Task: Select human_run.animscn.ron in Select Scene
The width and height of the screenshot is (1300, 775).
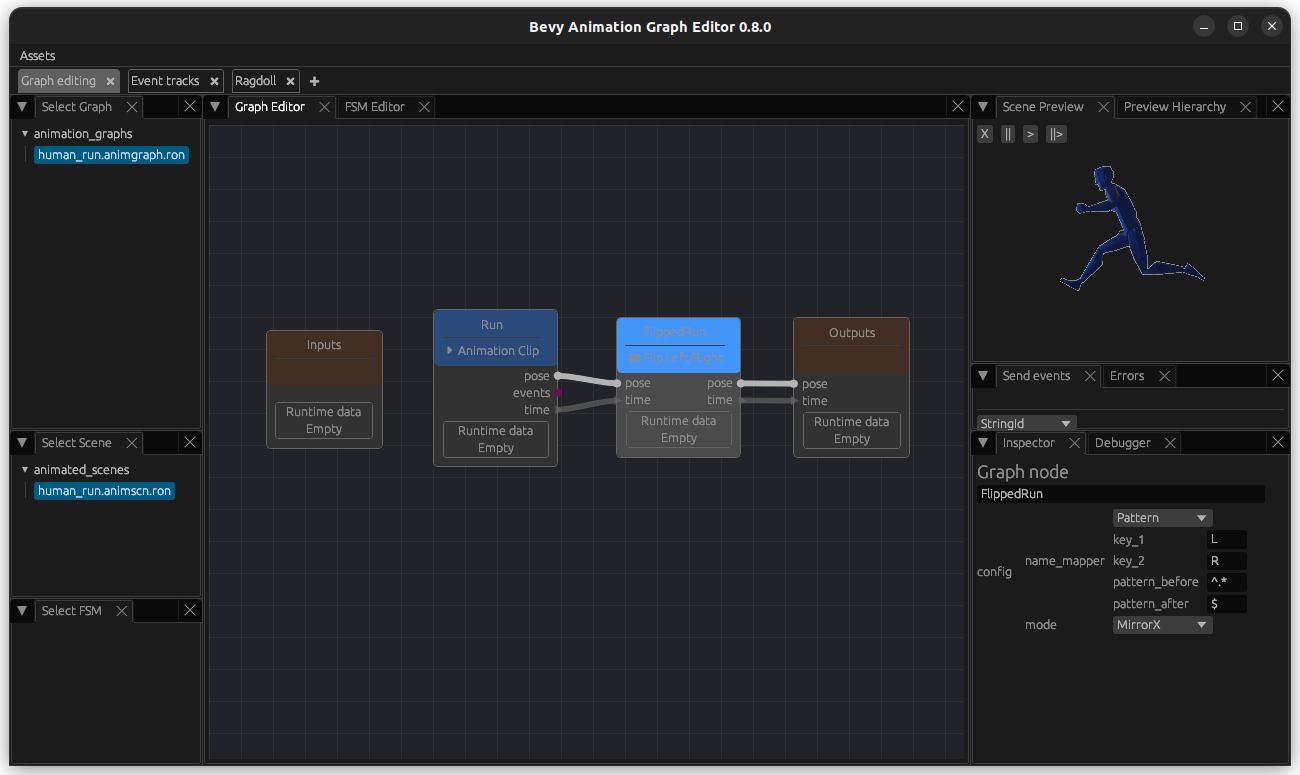Action: coord(103,491)
